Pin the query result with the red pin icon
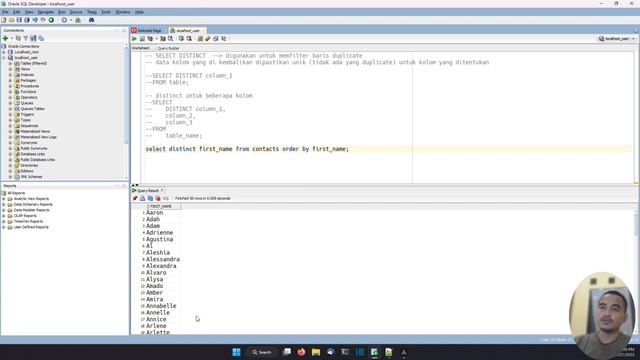The width and height of the screenshot is (640, 360). click(135, 198)
